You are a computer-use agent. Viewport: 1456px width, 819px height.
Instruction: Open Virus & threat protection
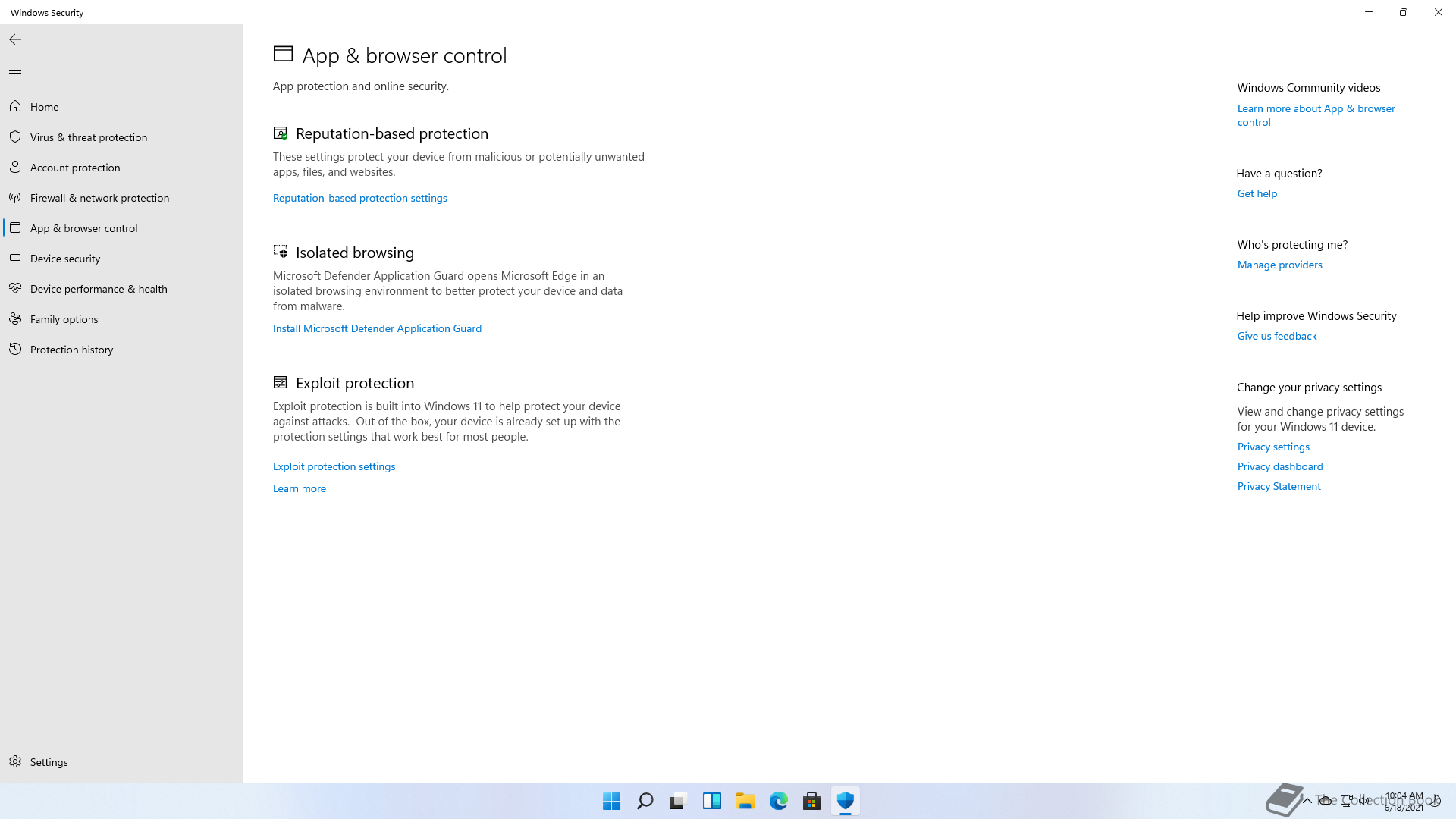point(121,137)
